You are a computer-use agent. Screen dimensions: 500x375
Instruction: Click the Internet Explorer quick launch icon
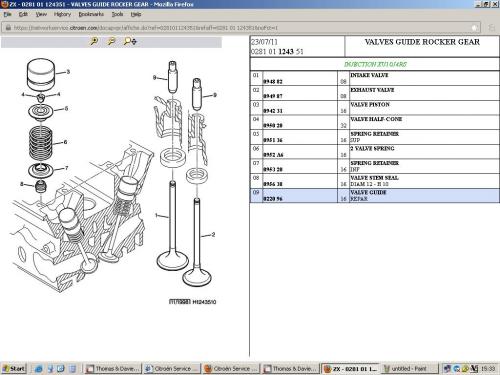point(39,368)
